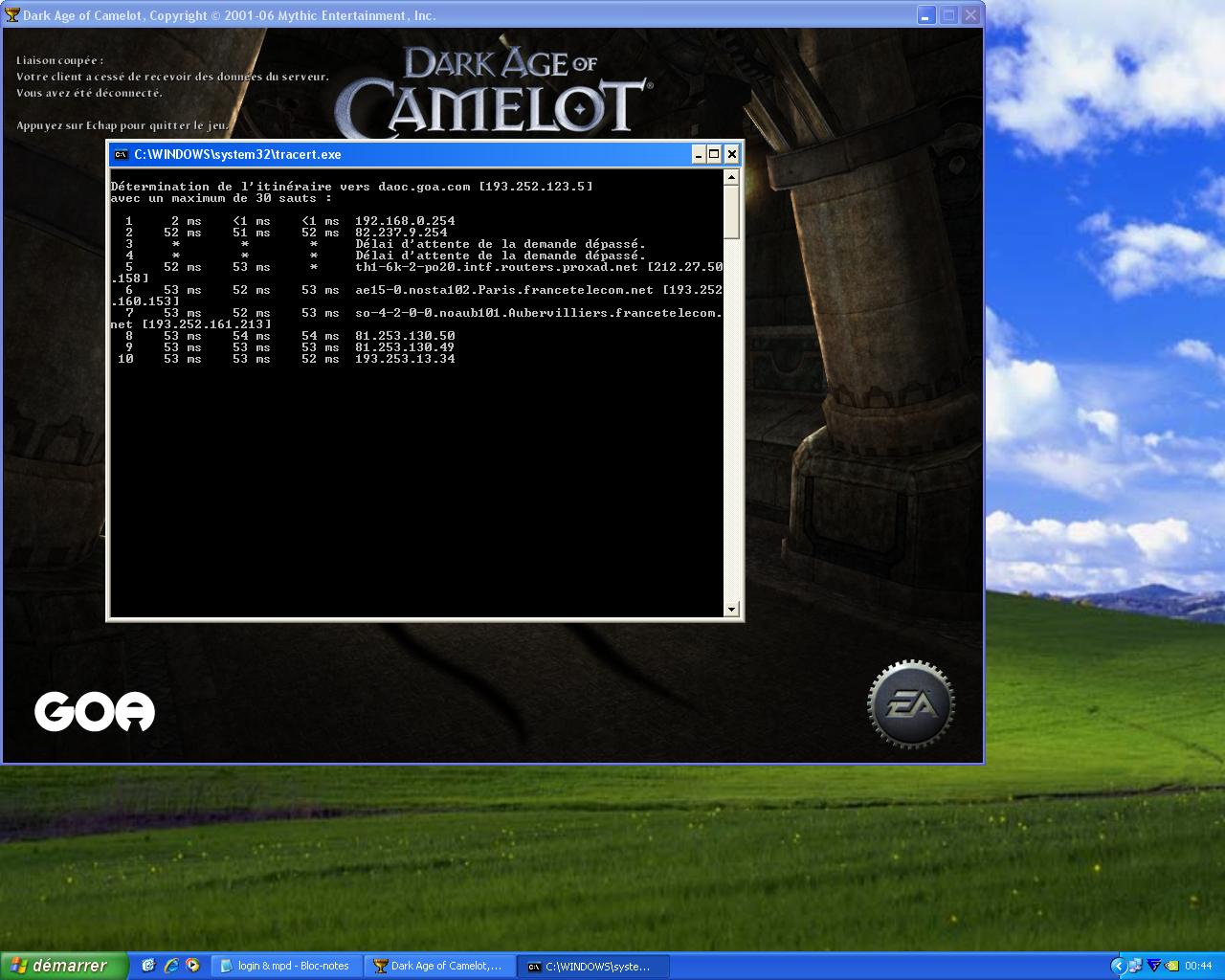Open NVIDIA settings tray icon
The height and width of the screenshot is (980, 1225).
[1170, 966]
